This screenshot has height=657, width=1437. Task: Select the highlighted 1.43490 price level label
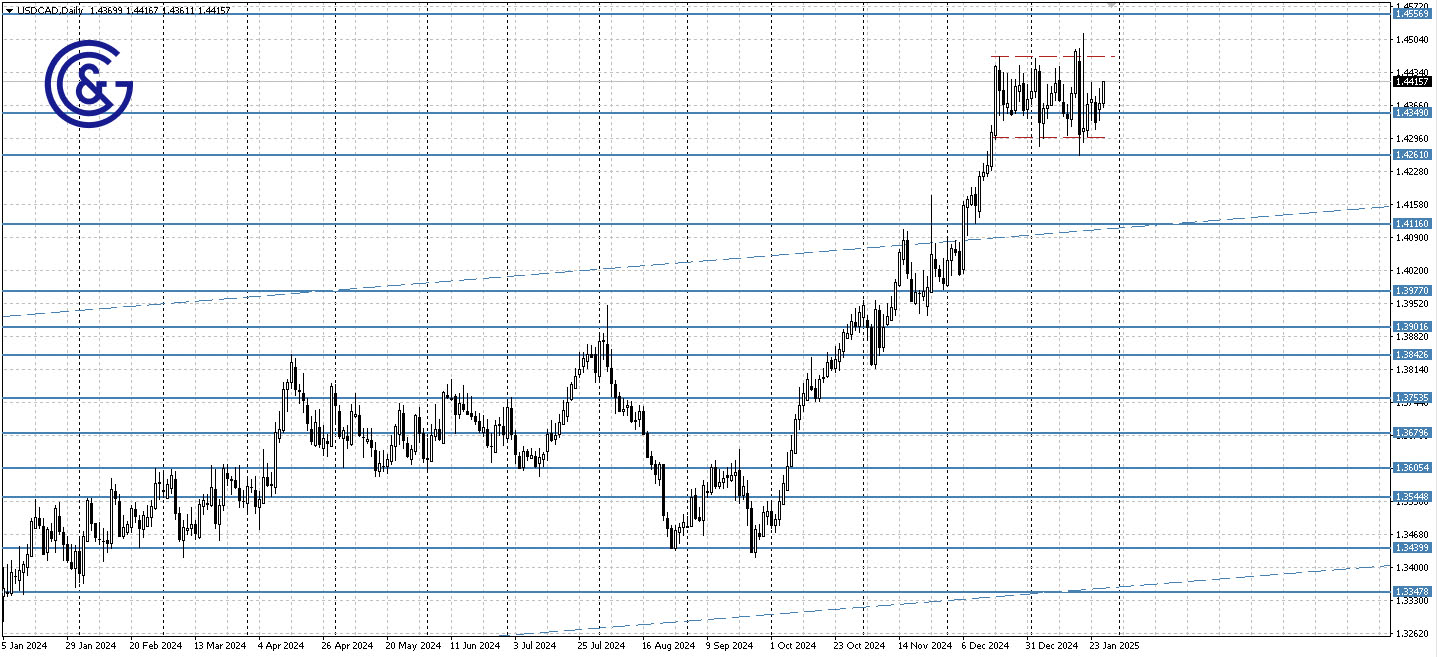[x=1414, y=115]
